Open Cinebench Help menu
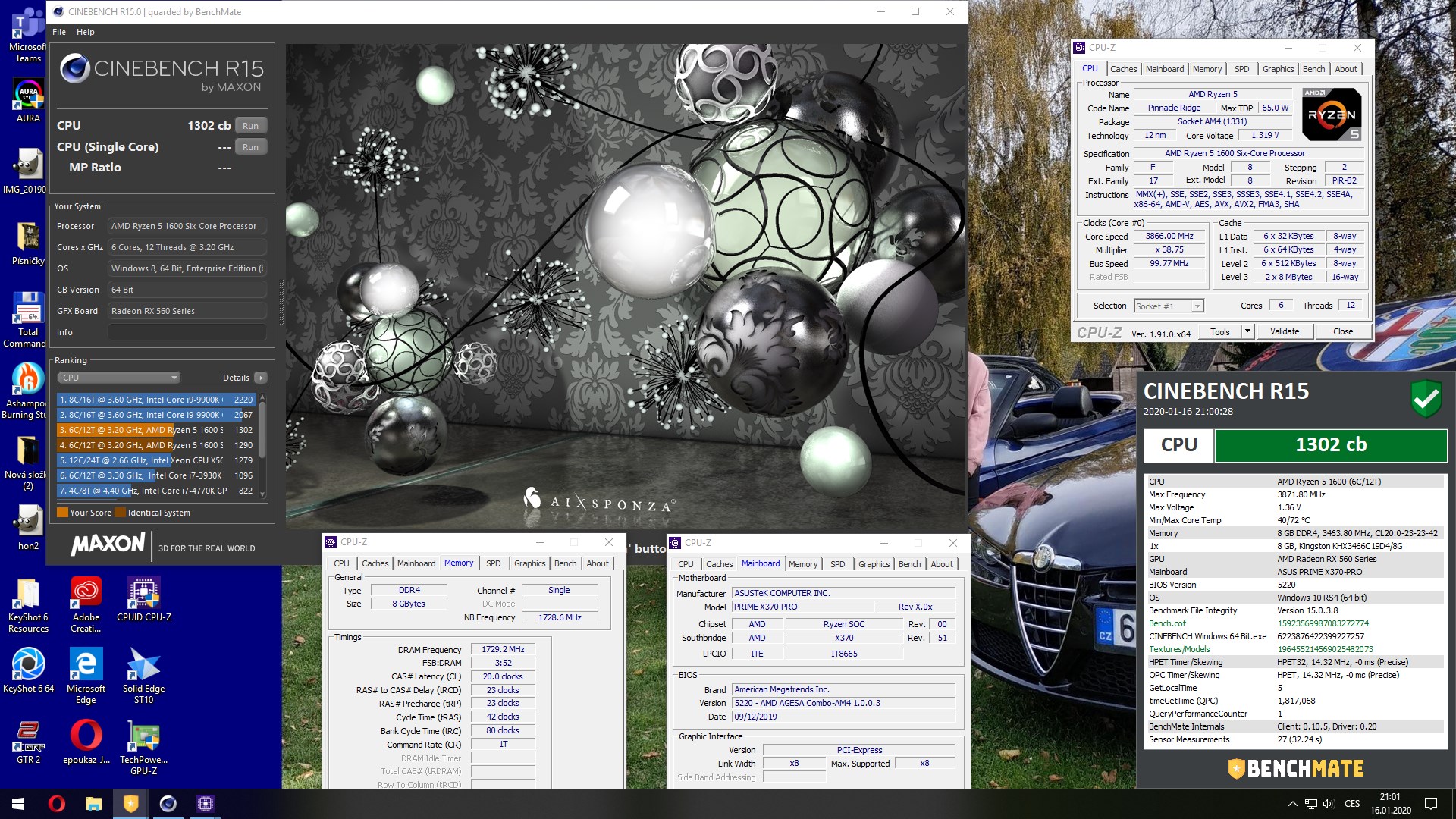Image resolution: width=1456 pixels, height=819 pixels. 86,32
